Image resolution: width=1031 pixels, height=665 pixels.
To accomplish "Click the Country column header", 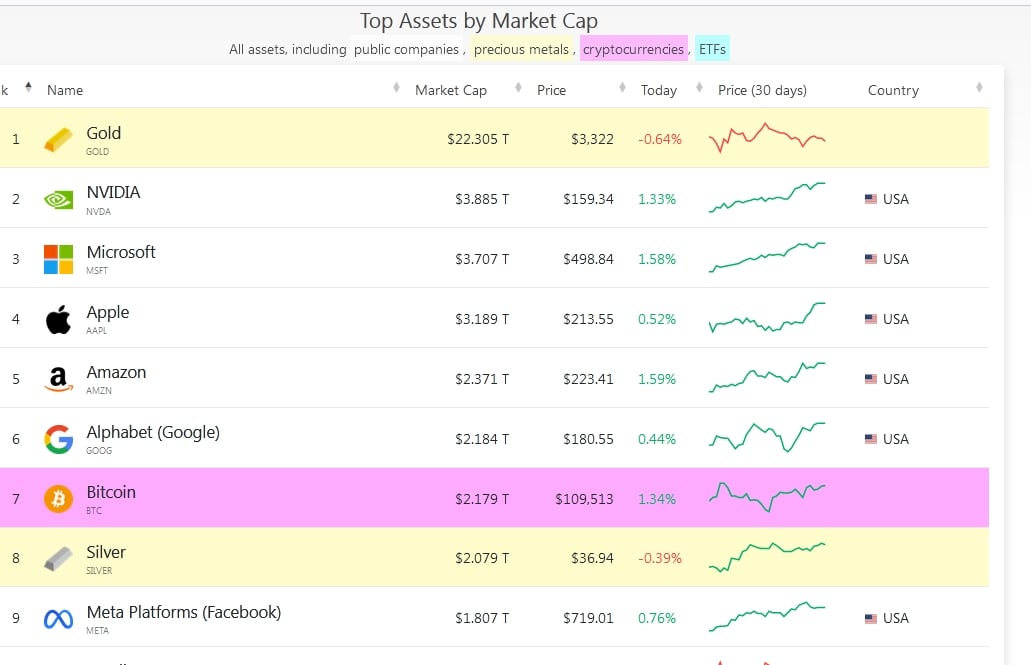I will [893, 90].
